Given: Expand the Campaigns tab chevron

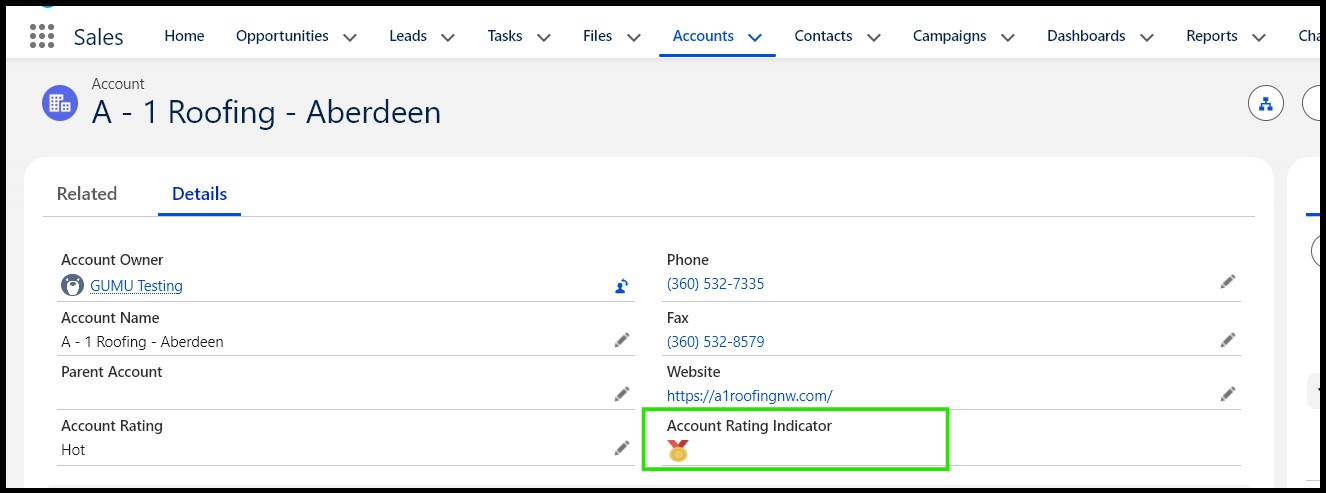Looking at the screenshot, I should [1008, 37].
